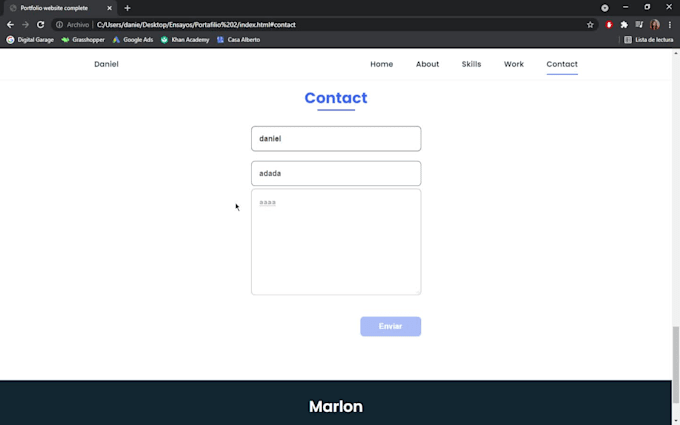Focus the name field containing daniel
Image resolution: width=680 pixels, height=425 pixels.
[x=336, y=139]
